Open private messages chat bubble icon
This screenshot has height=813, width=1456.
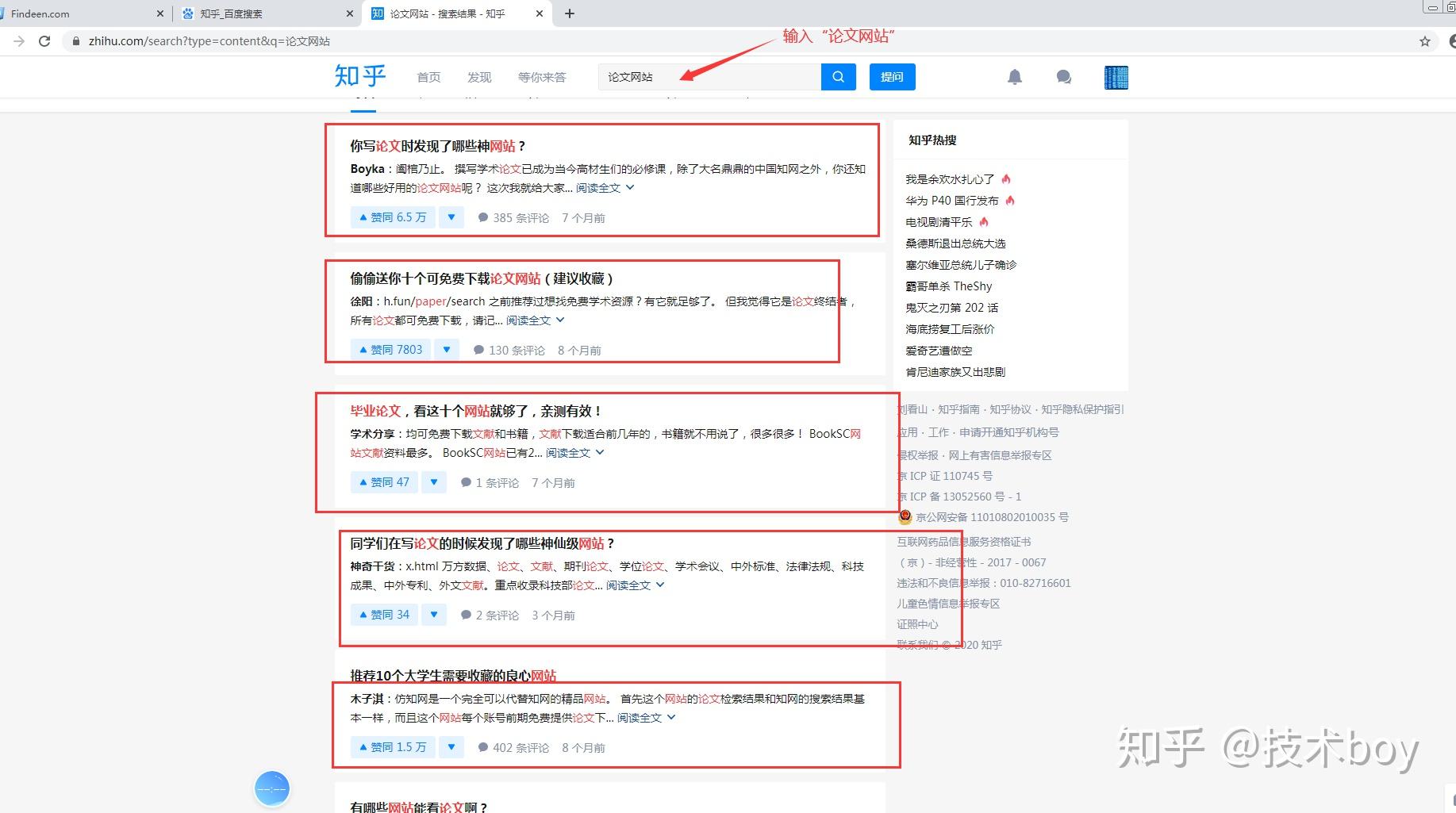point(1064,77)
